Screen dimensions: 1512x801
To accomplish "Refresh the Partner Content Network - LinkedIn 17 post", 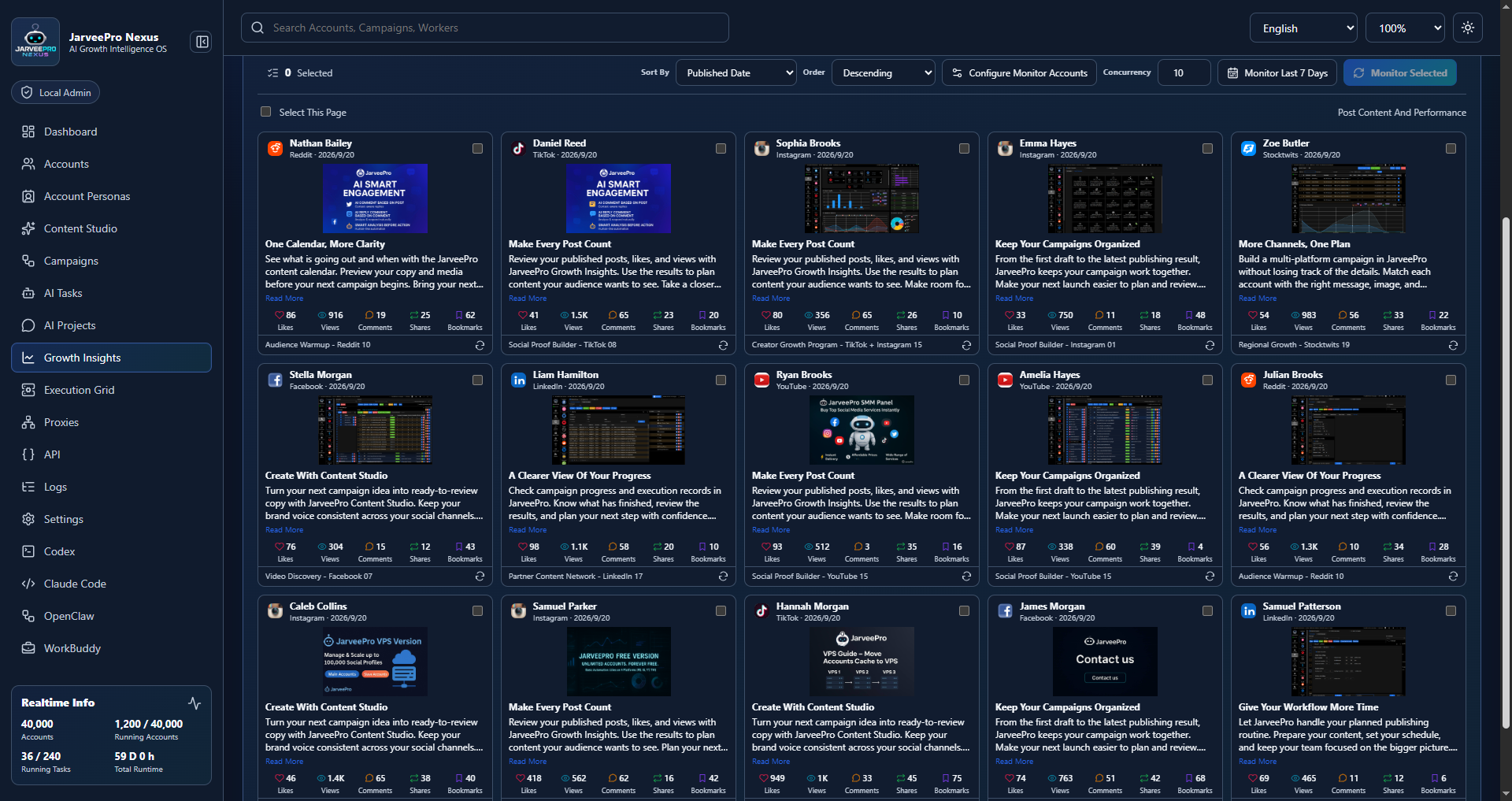I will tap(723, 577).
